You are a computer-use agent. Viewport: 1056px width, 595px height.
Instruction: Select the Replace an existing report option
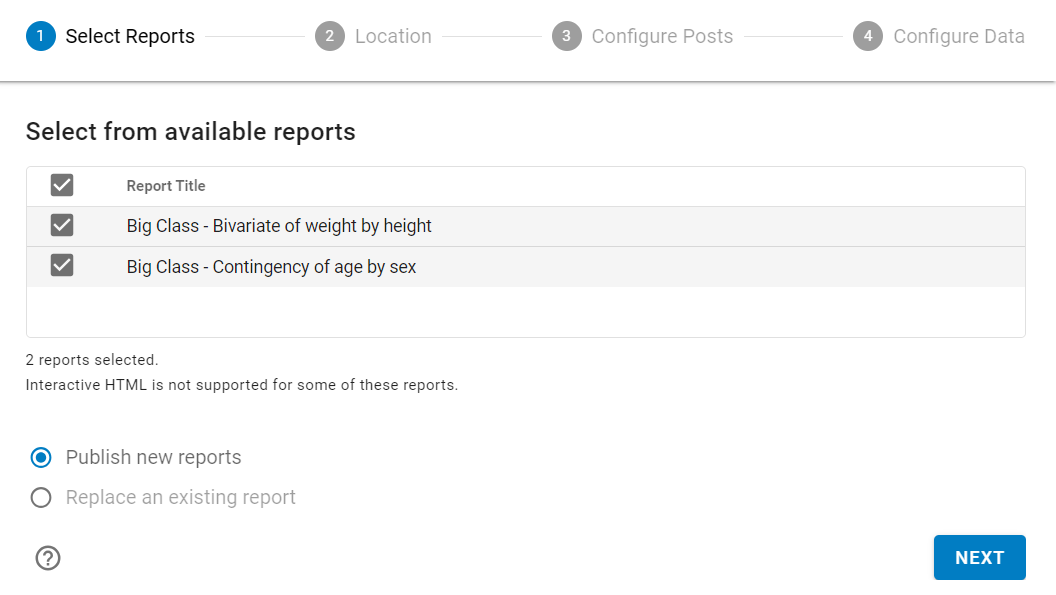coord(40,497)
